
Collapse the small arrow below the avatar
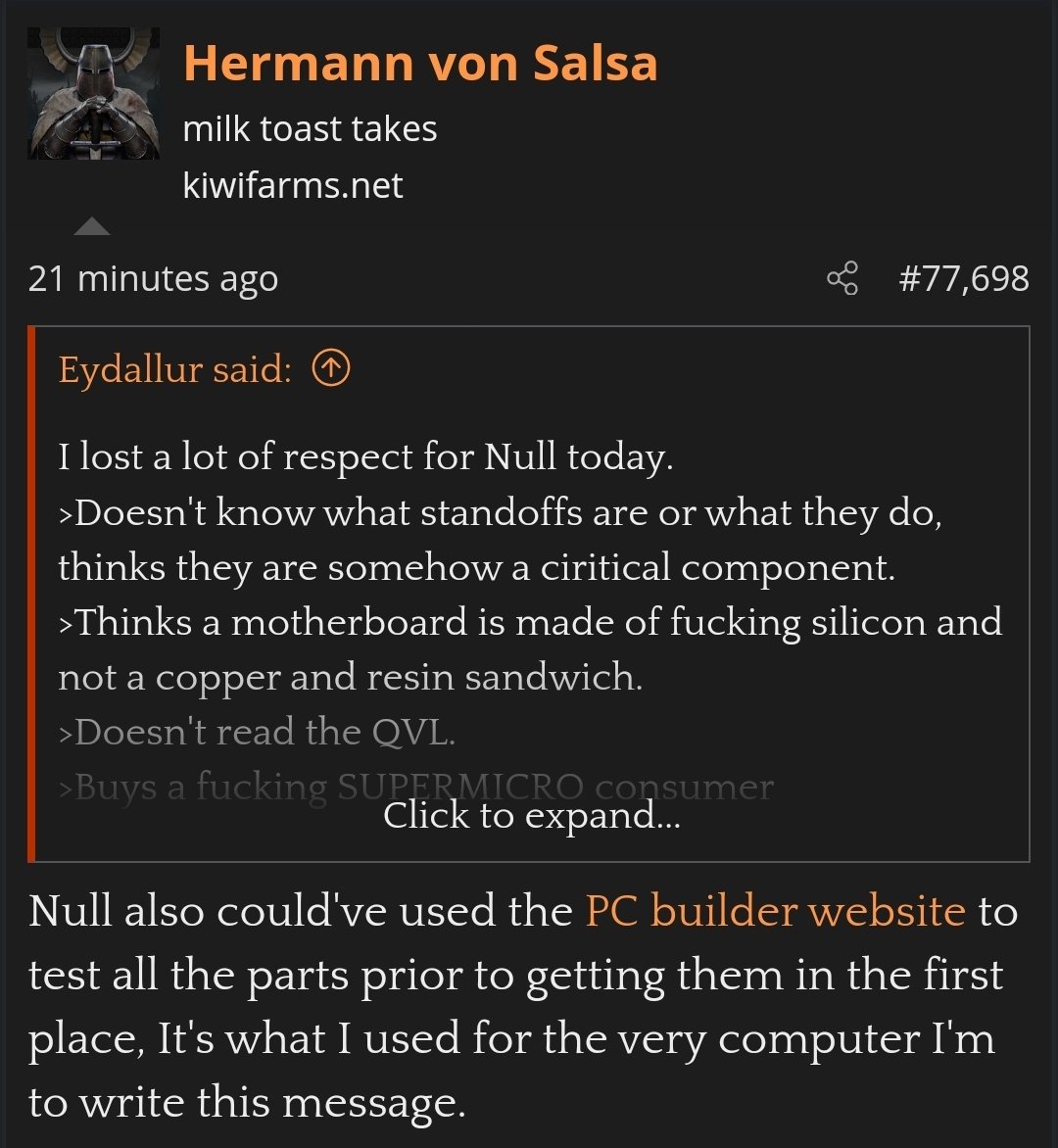point(92,227)
